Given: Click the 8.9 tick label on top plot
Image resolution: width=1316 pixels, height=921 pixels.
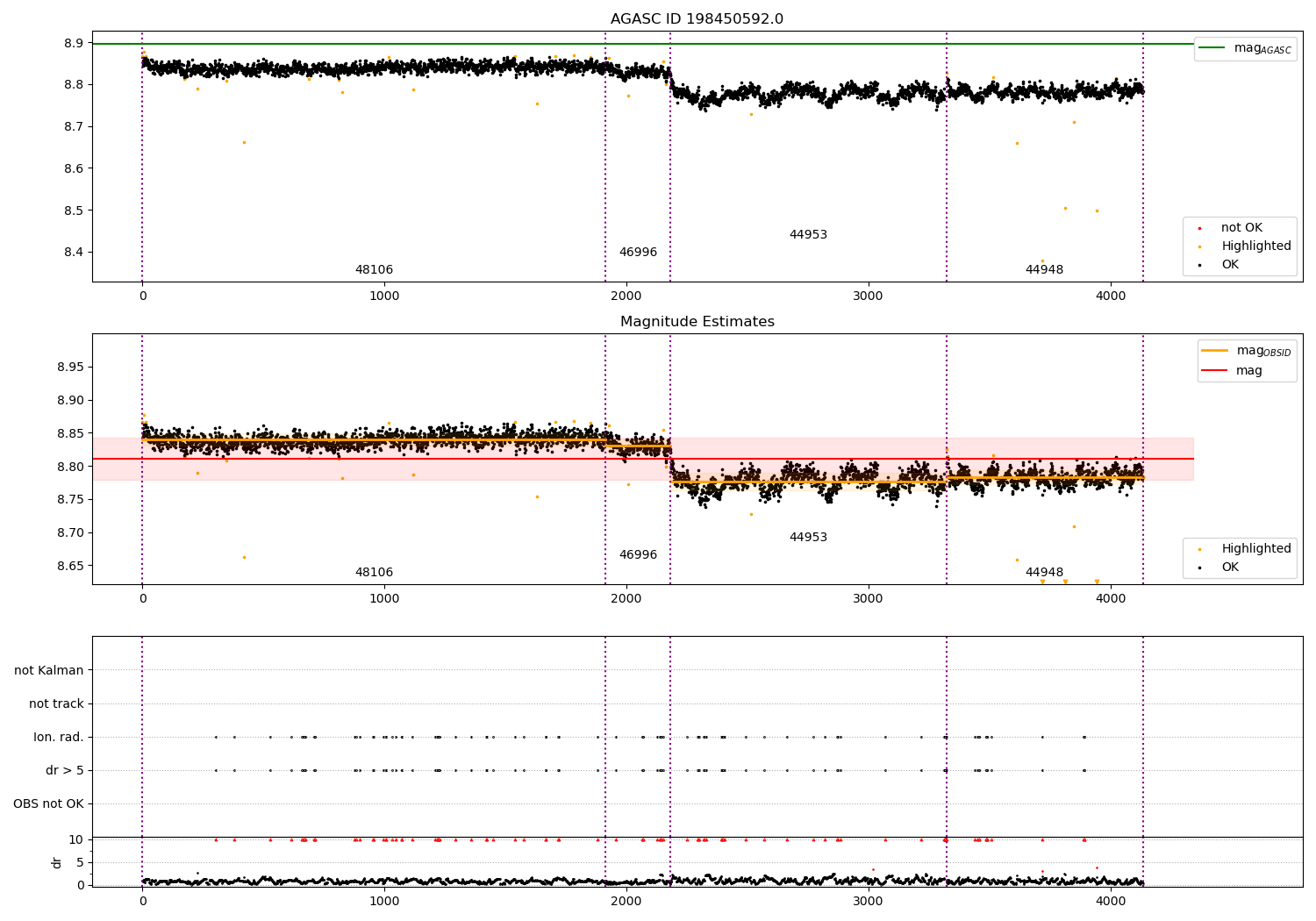Looking at the screenshot, I should (74, 43).
